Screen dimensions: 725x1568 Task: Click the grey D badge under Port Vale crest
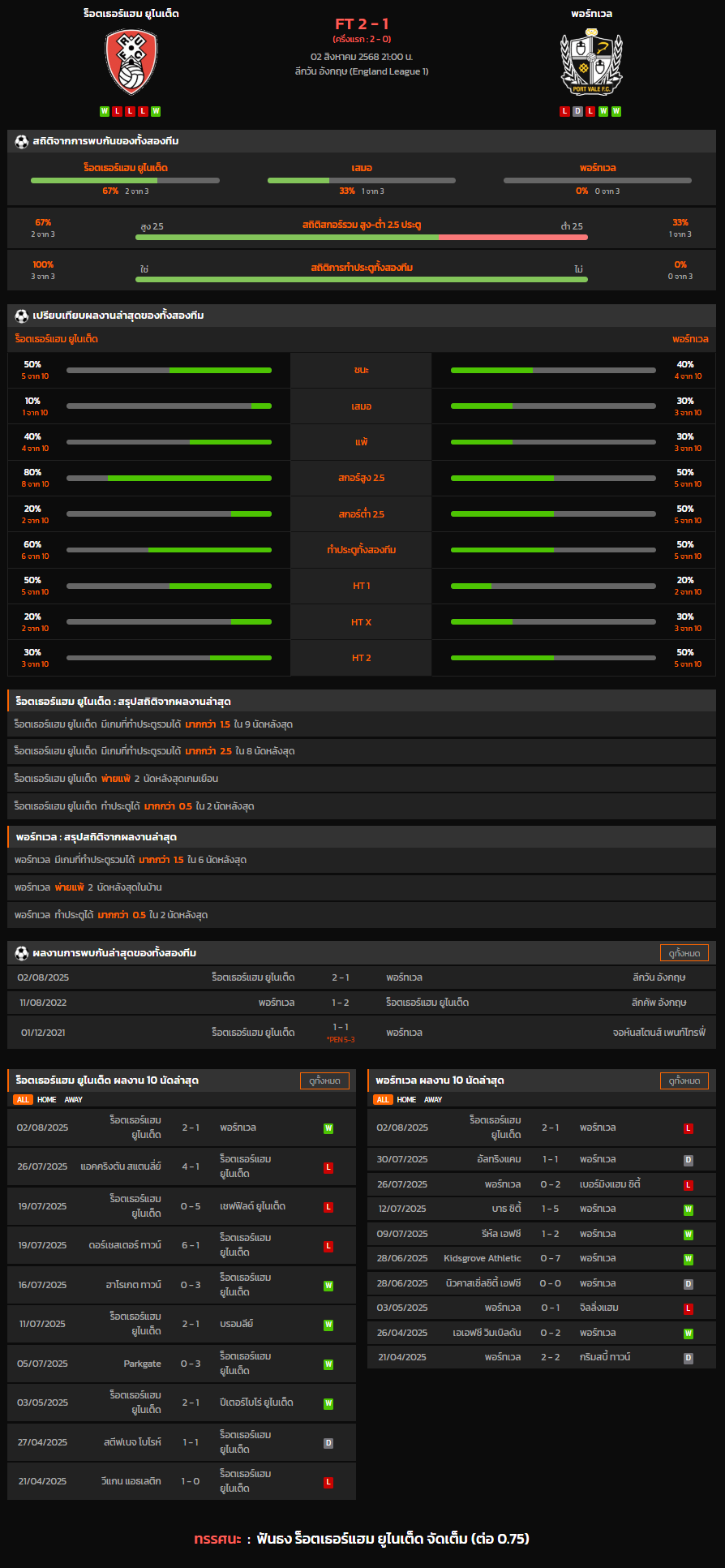coord(577,111)
